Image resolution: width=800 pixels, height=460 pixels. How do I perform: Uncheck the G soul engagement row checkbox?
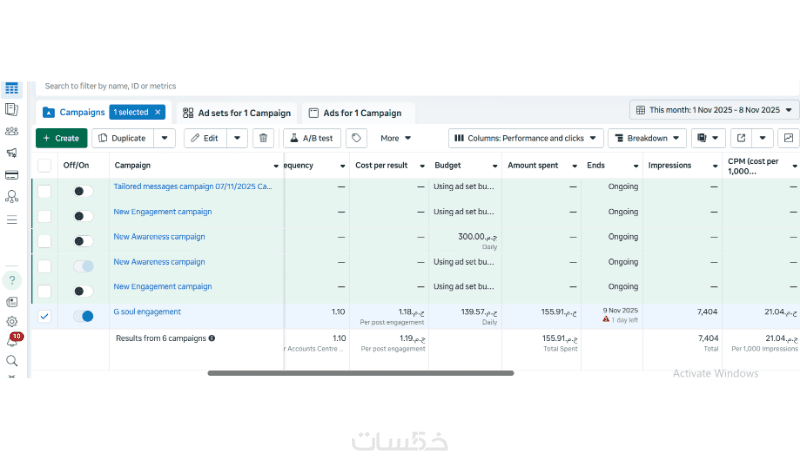click(44, 316)
